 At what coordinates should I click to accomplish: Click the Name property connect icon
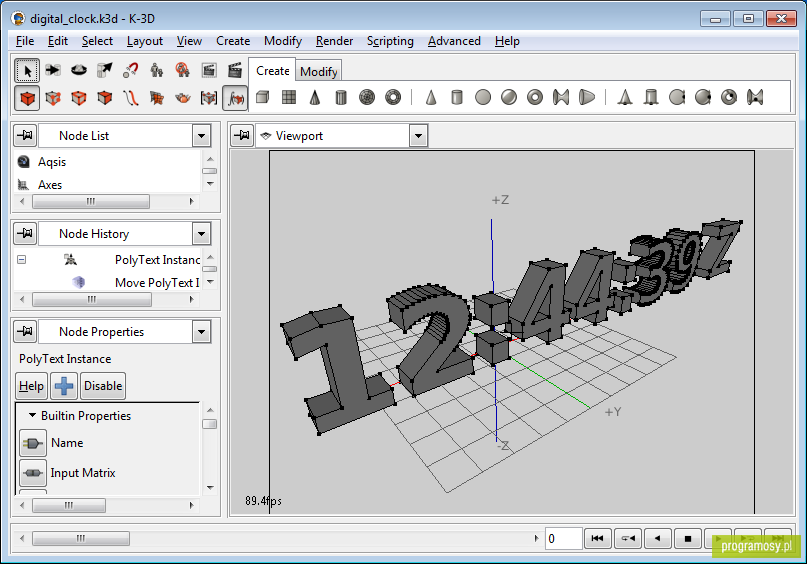point(33,443)
